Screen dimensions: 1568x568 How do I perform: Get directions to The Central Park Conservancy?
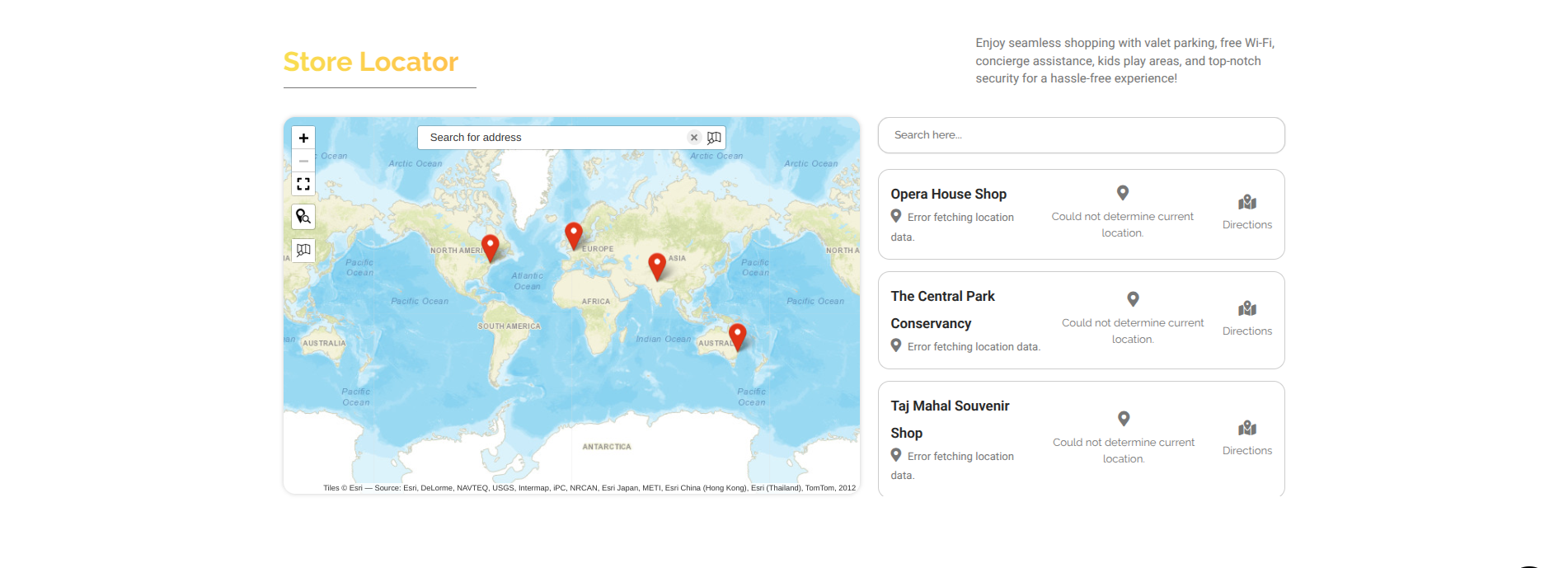tap(1246, 318)
